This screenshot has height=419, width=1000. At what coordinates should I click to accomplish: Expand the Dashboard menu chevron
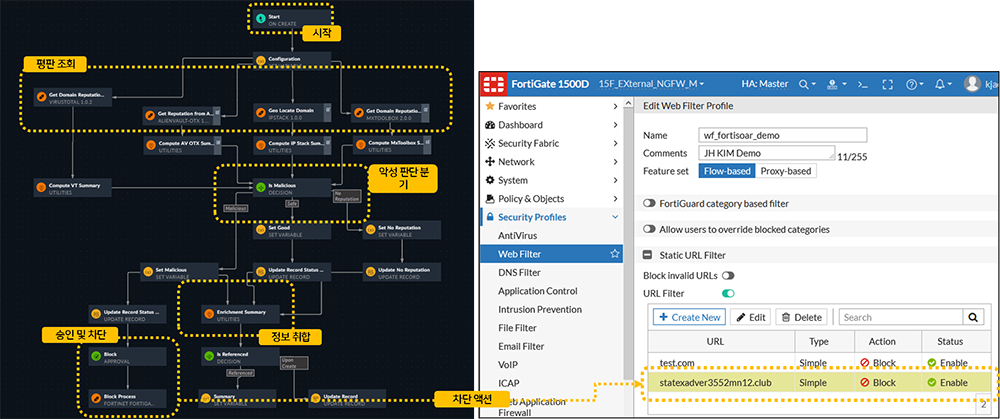tap(615, 125)
